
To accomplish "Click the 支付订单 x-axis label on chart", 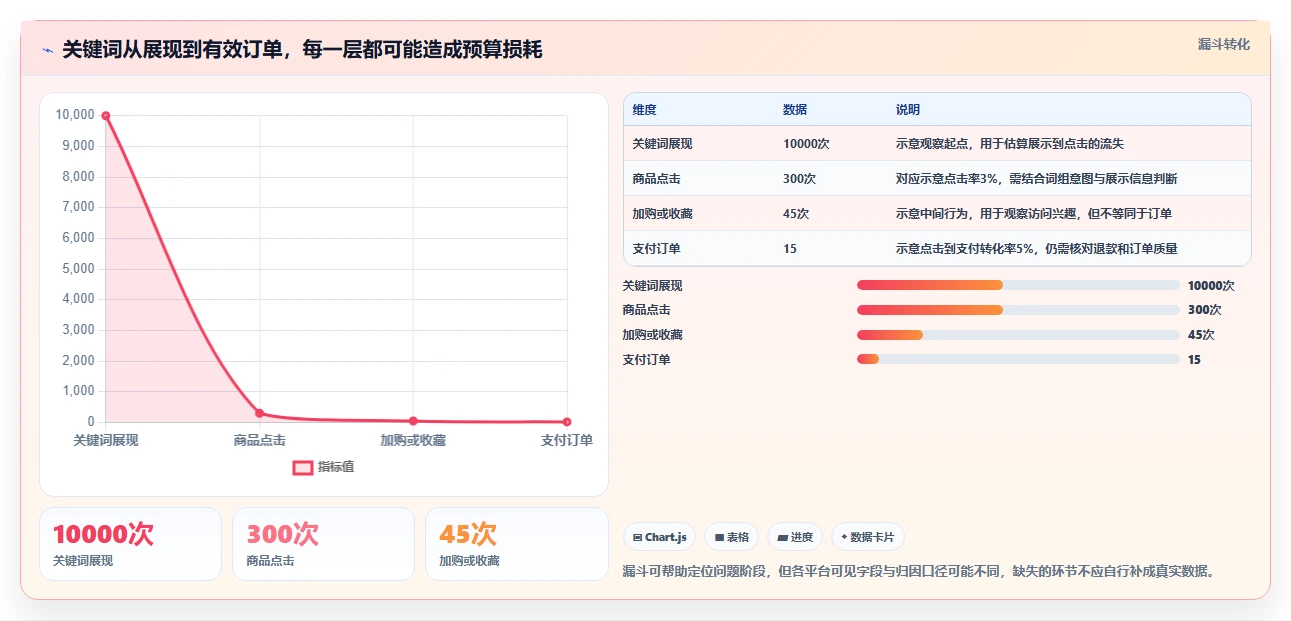I will [x=567, y=441].
